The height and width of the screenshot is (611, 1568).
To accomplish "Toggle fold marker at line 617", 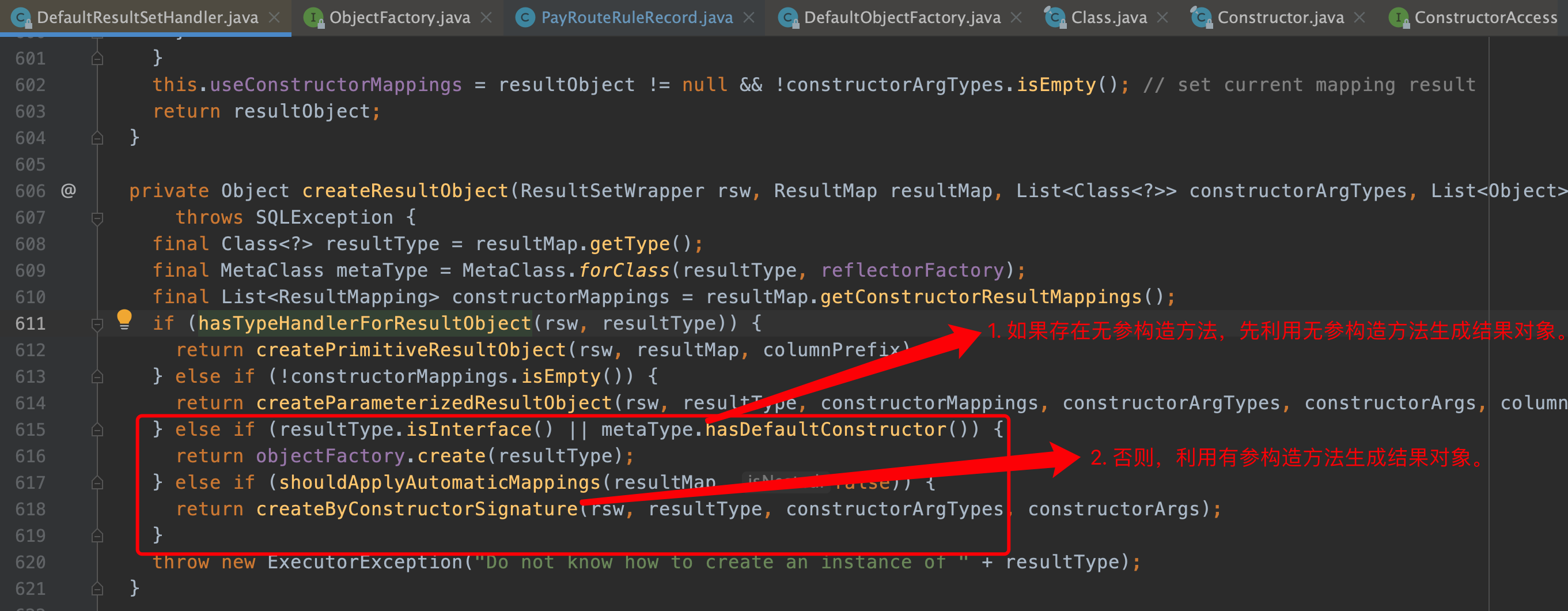I will point(97,483).
